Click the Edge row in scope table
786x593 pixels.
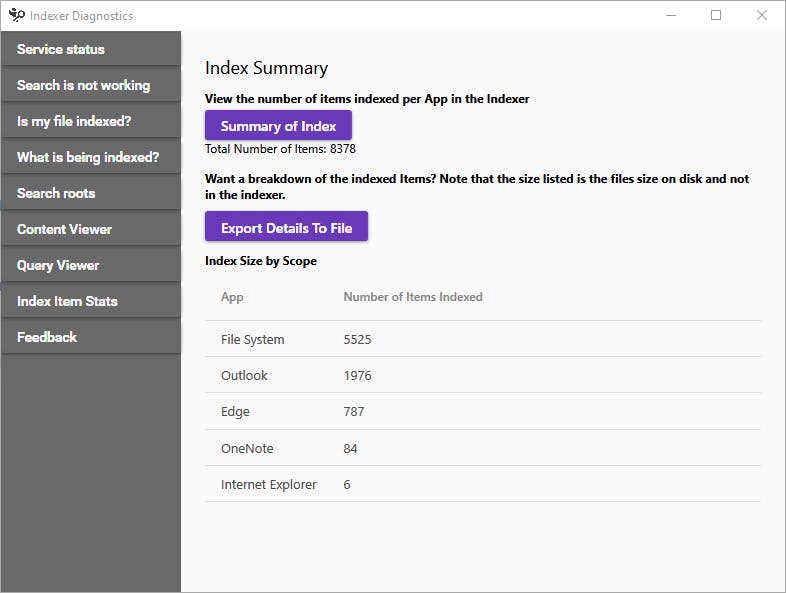tap(482, 411)
